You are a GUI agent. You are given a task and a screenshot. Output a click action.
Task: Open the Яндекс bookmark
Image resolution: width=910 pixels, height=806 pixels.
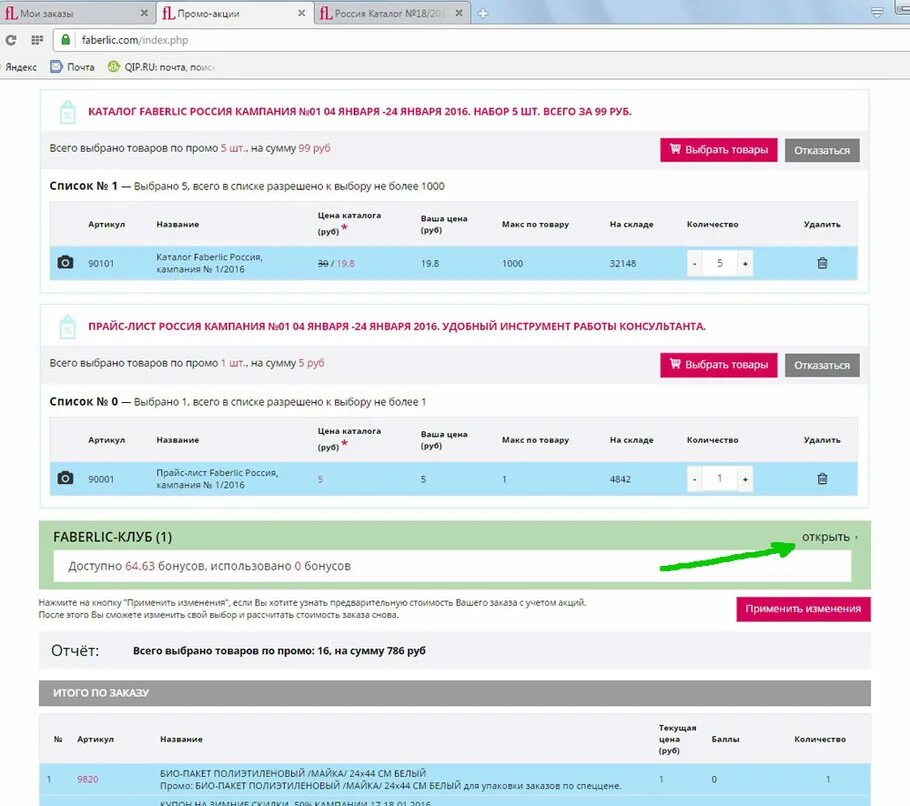(21, 67)
